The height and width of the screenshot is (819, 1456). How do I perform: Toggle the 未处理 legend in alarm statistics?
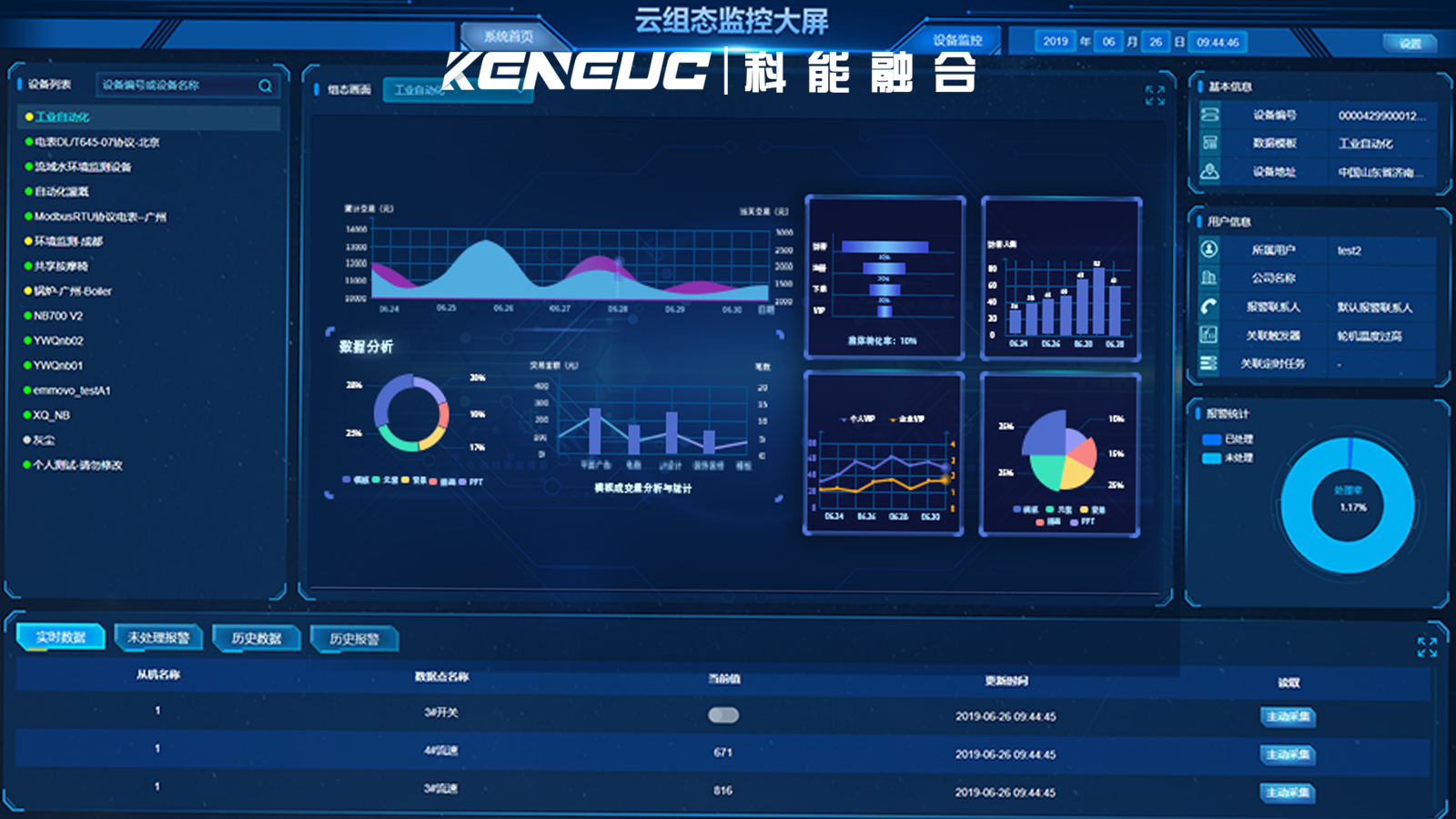pos(1228,458)
